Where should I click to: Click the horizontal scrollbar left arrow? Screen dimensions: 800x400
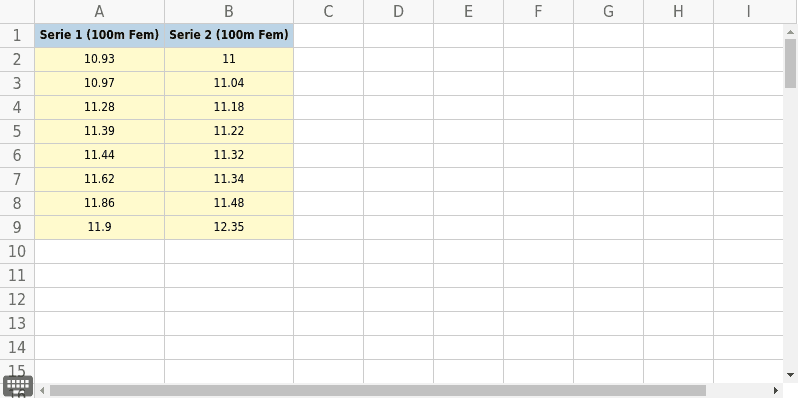click(x=42, y=390)
